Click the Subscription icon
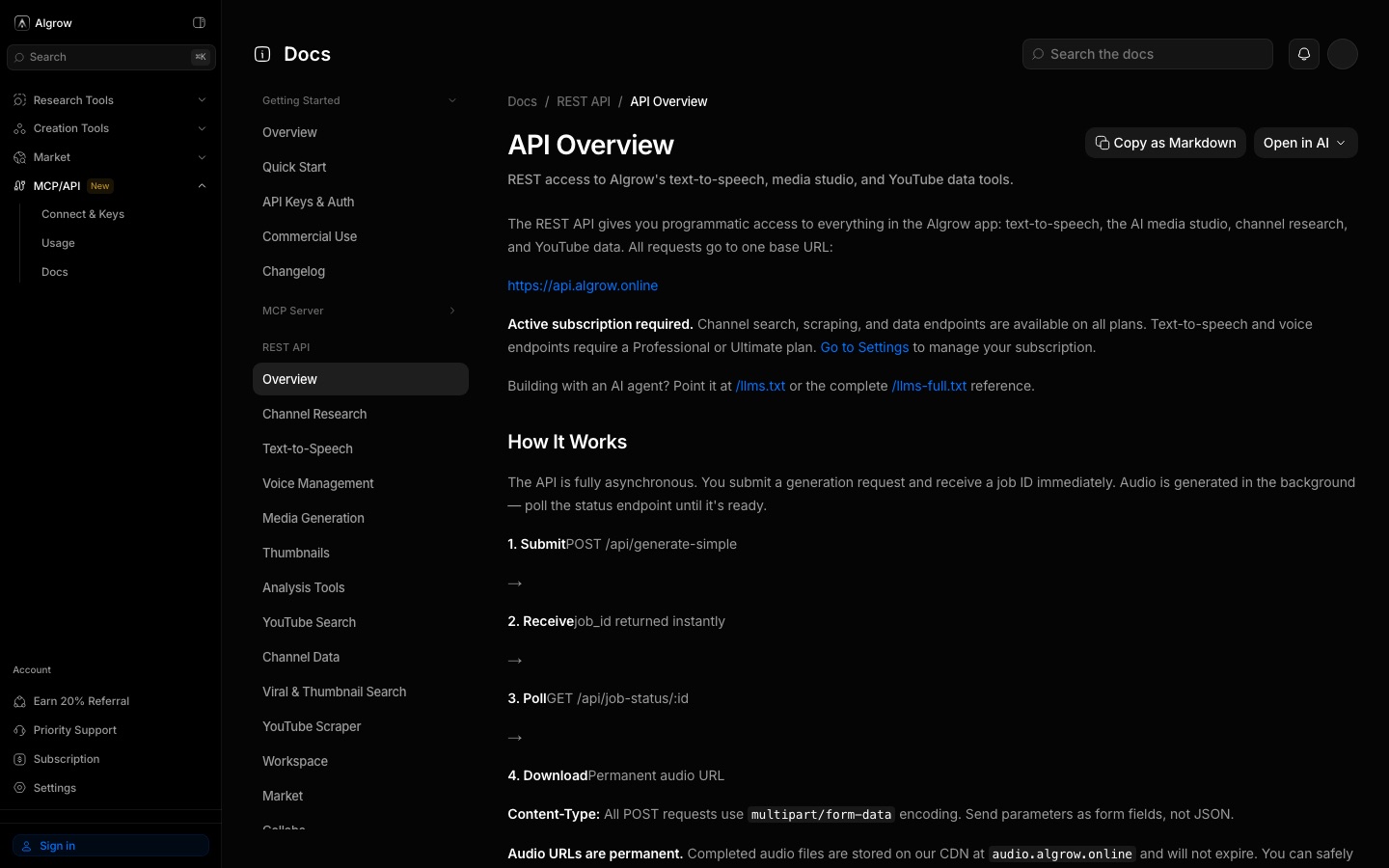The width and height of the screenshot is (1389, 868). click(x=19, y=759)
